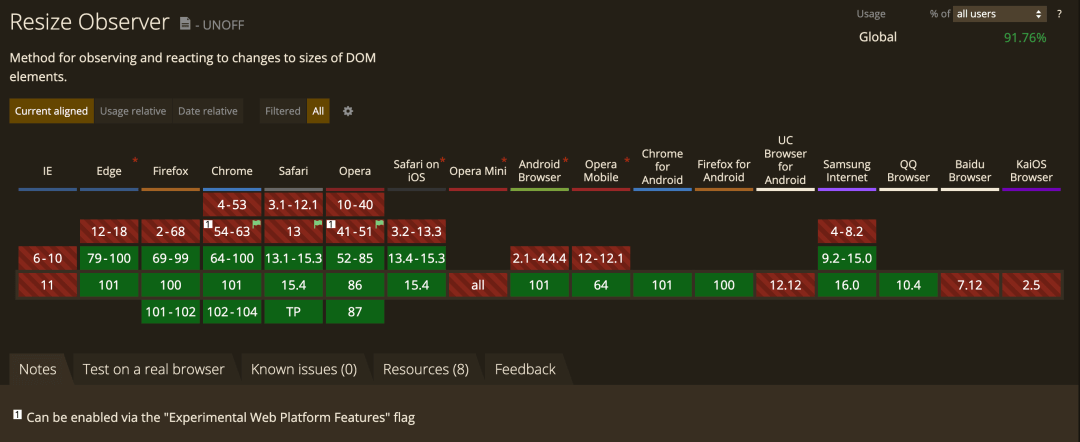Viewport: 1080px width, 442px height.
Task: Switch to Date relative view
Action: tap(208, 111)
